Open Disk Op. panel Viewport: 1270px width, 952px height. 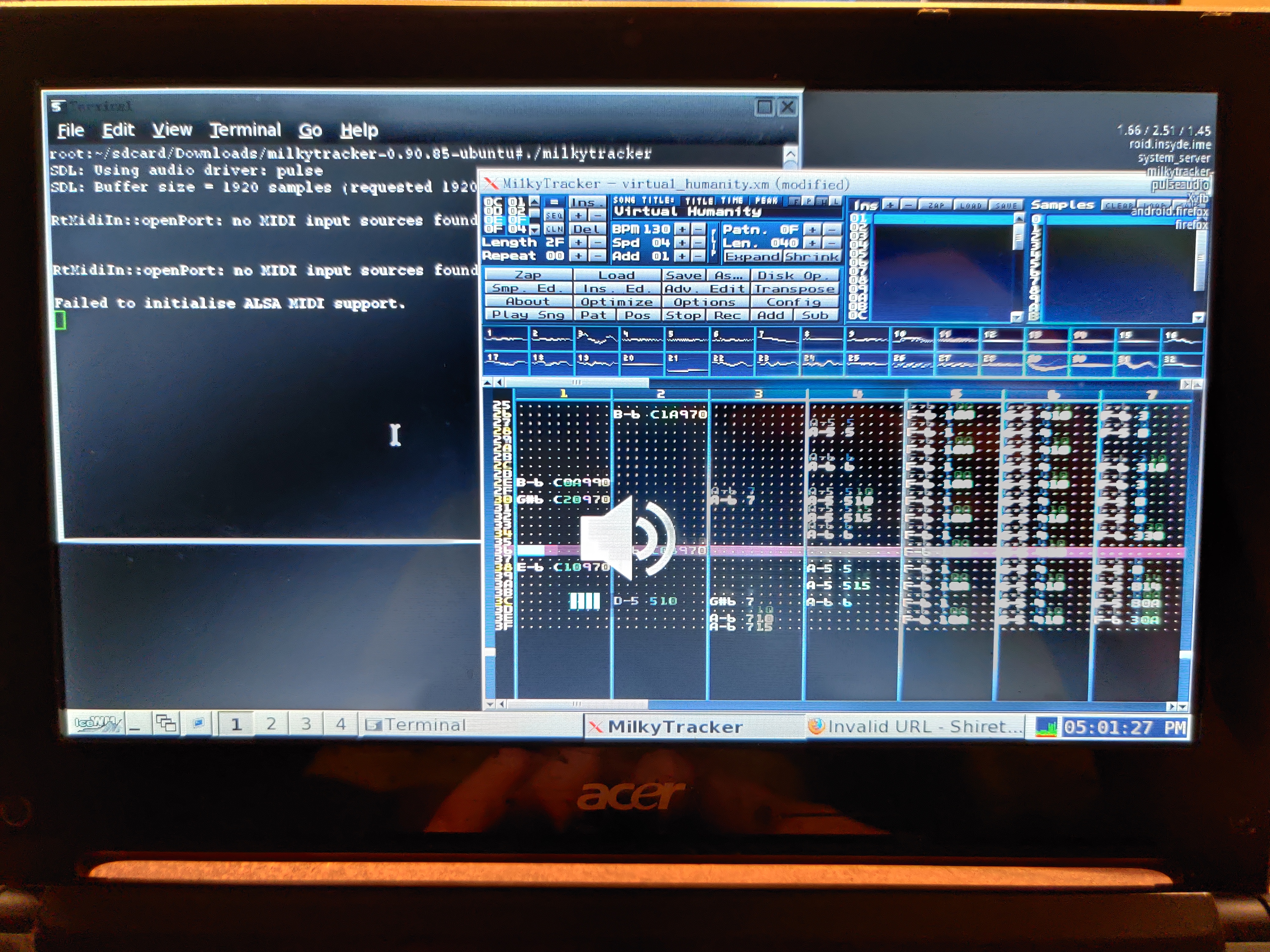tap(795, 275)
